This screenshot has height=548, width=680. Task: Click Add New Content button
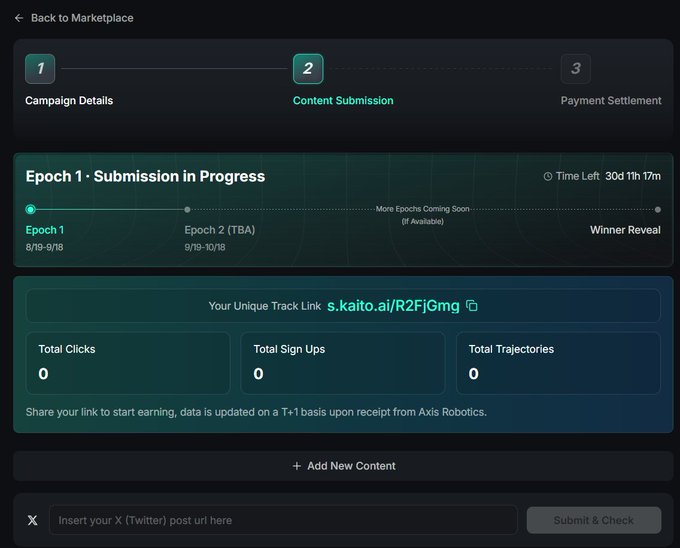click(343, 466)
